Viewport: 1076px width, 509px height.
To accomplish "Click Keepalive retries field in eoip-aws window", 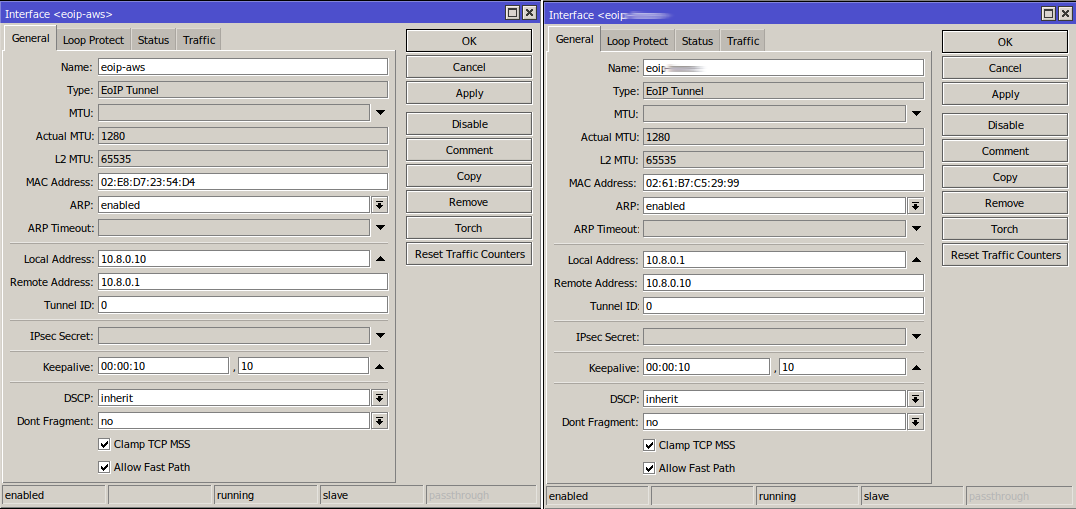I will [304, 366].
